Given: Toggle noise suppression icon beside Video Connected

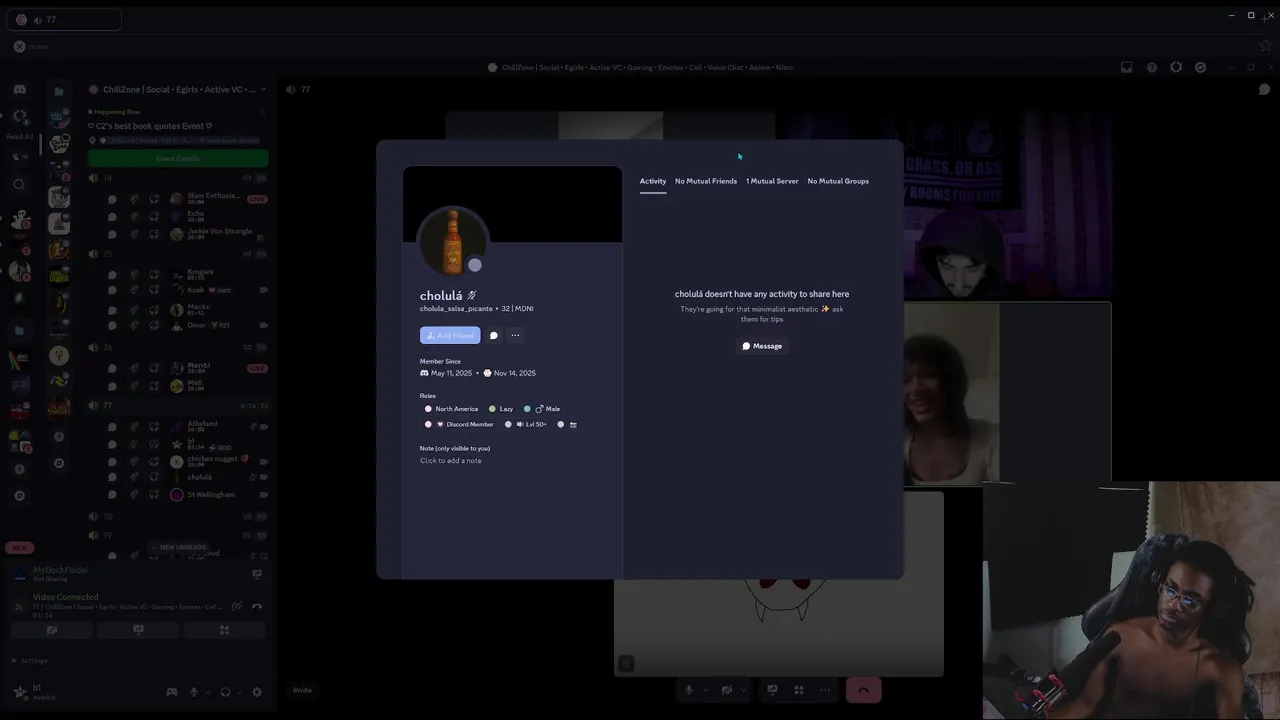Looking at the screenshot, I should 237,606.
